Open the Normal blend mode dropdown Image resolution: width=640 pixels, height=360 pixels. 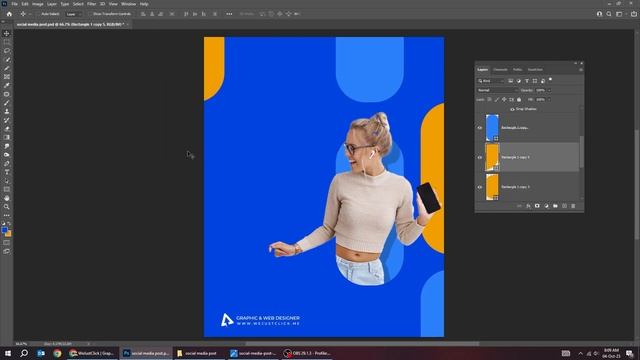(x=497, y=90)
